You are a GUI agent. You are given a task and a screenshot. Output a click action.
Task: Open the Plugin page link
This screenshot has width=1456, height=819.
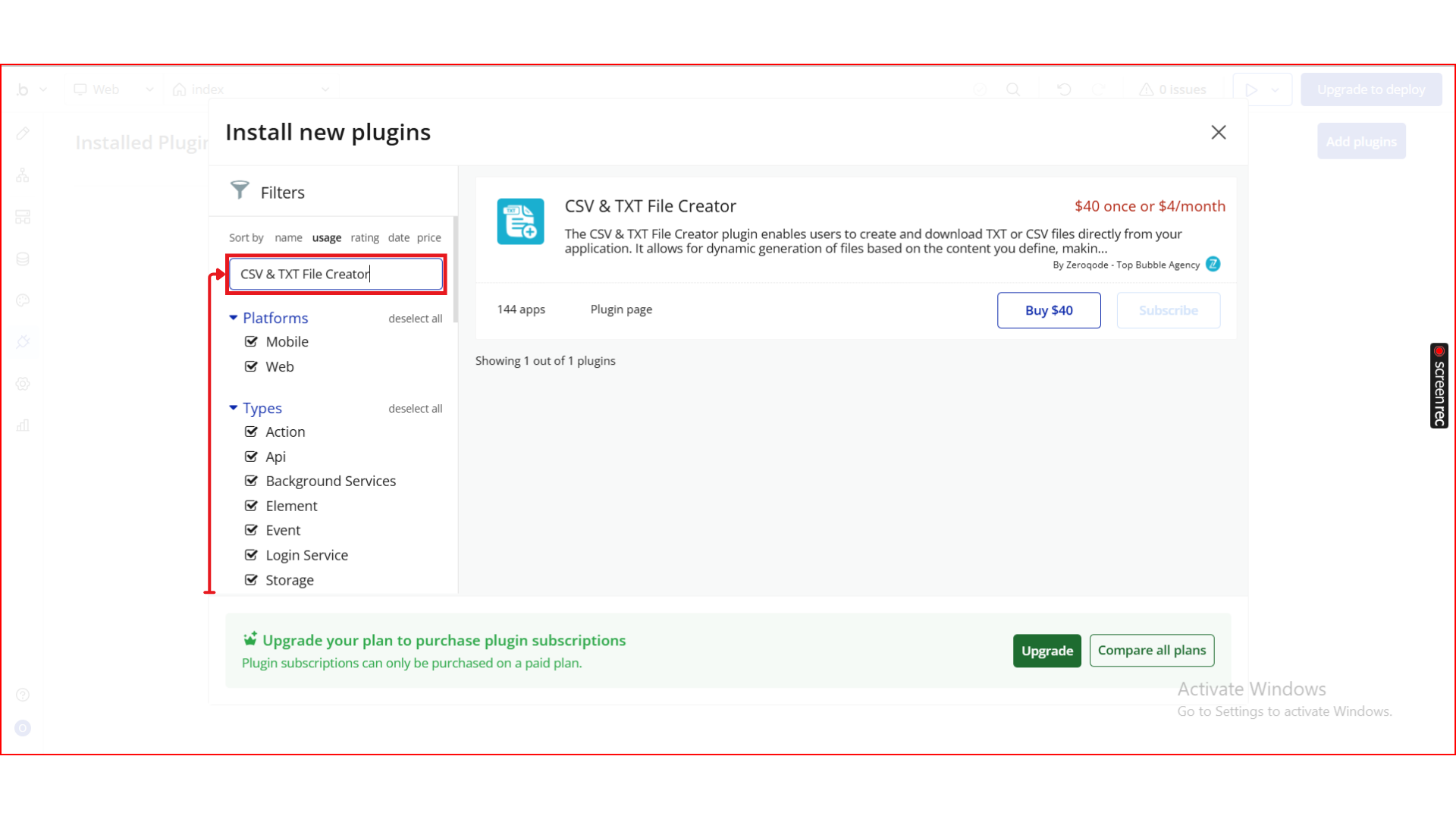(x=621, y=309)
